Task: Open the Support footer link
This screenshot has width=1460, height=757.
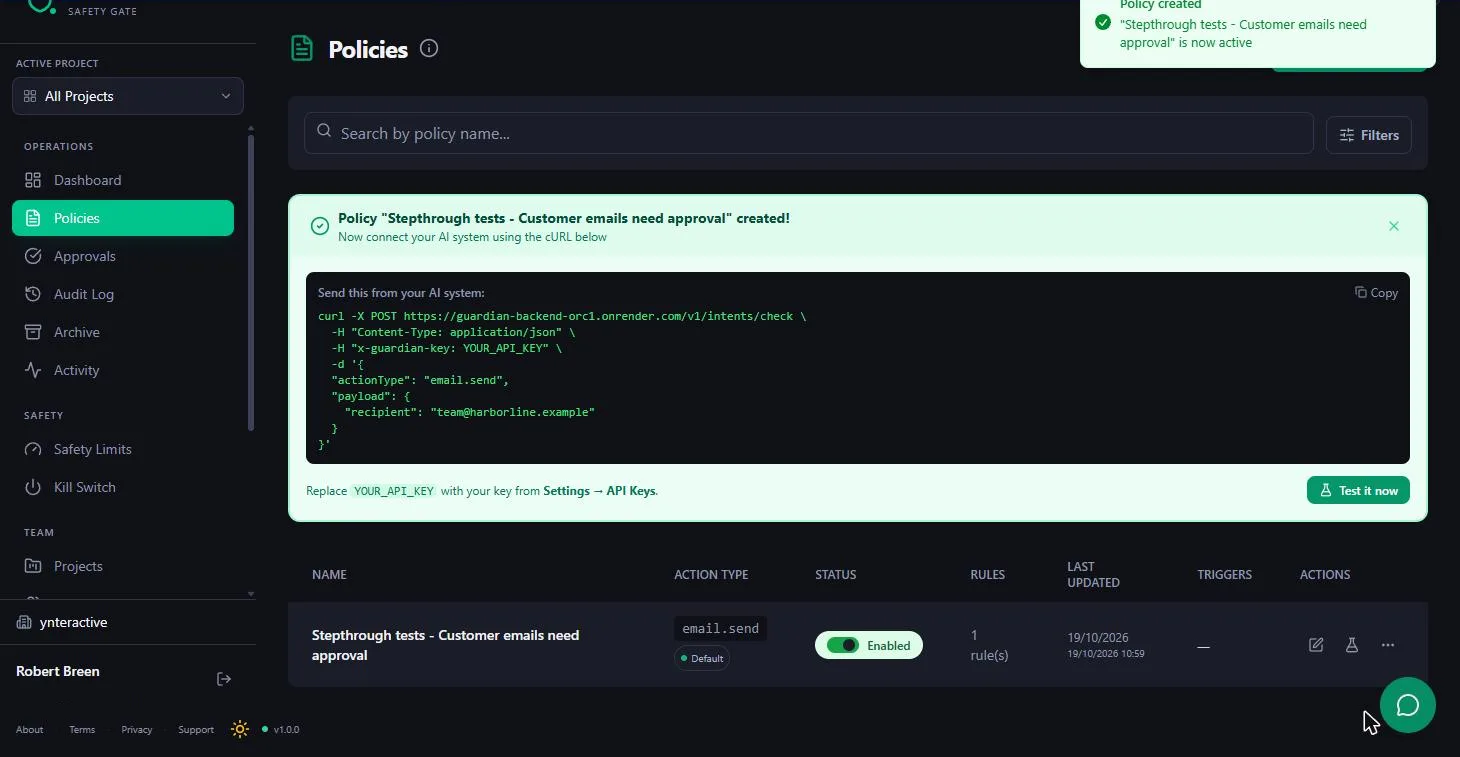Action: point(196,730)
